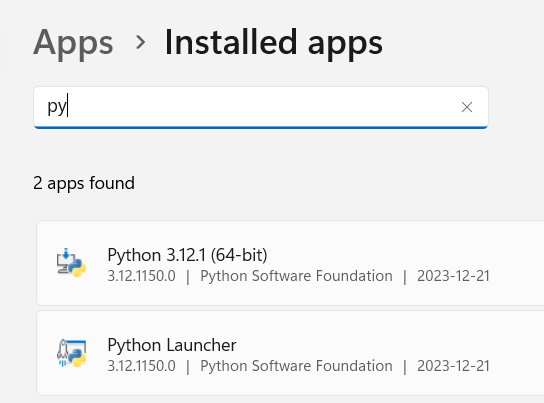Click install date of Python Launcher
This screenshot has height=403, width=544.
[x=453, y=366]
